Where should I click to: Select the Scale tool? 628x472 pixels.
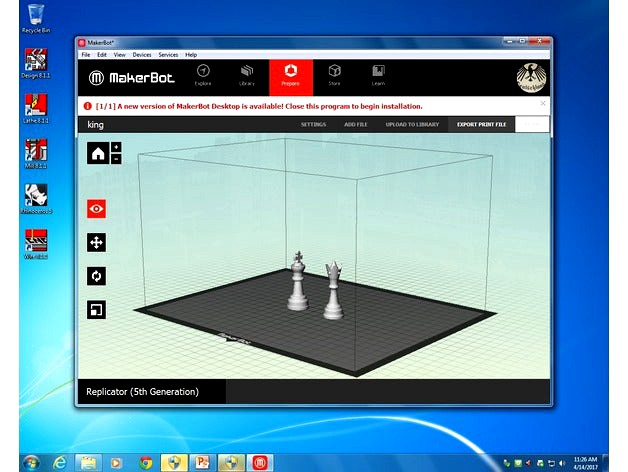[97, 309]
